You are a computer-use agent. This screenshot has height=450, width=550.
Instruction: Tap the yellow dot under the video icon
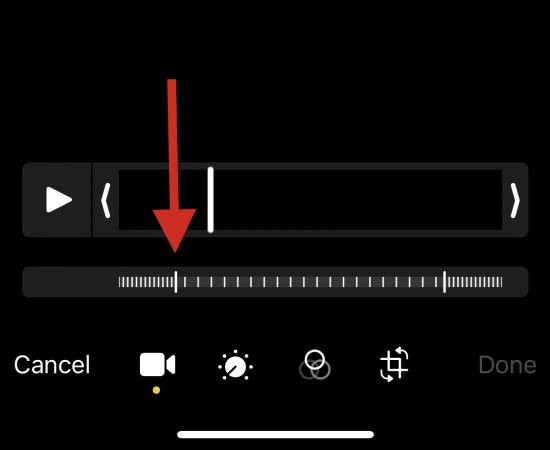point(156,390)
